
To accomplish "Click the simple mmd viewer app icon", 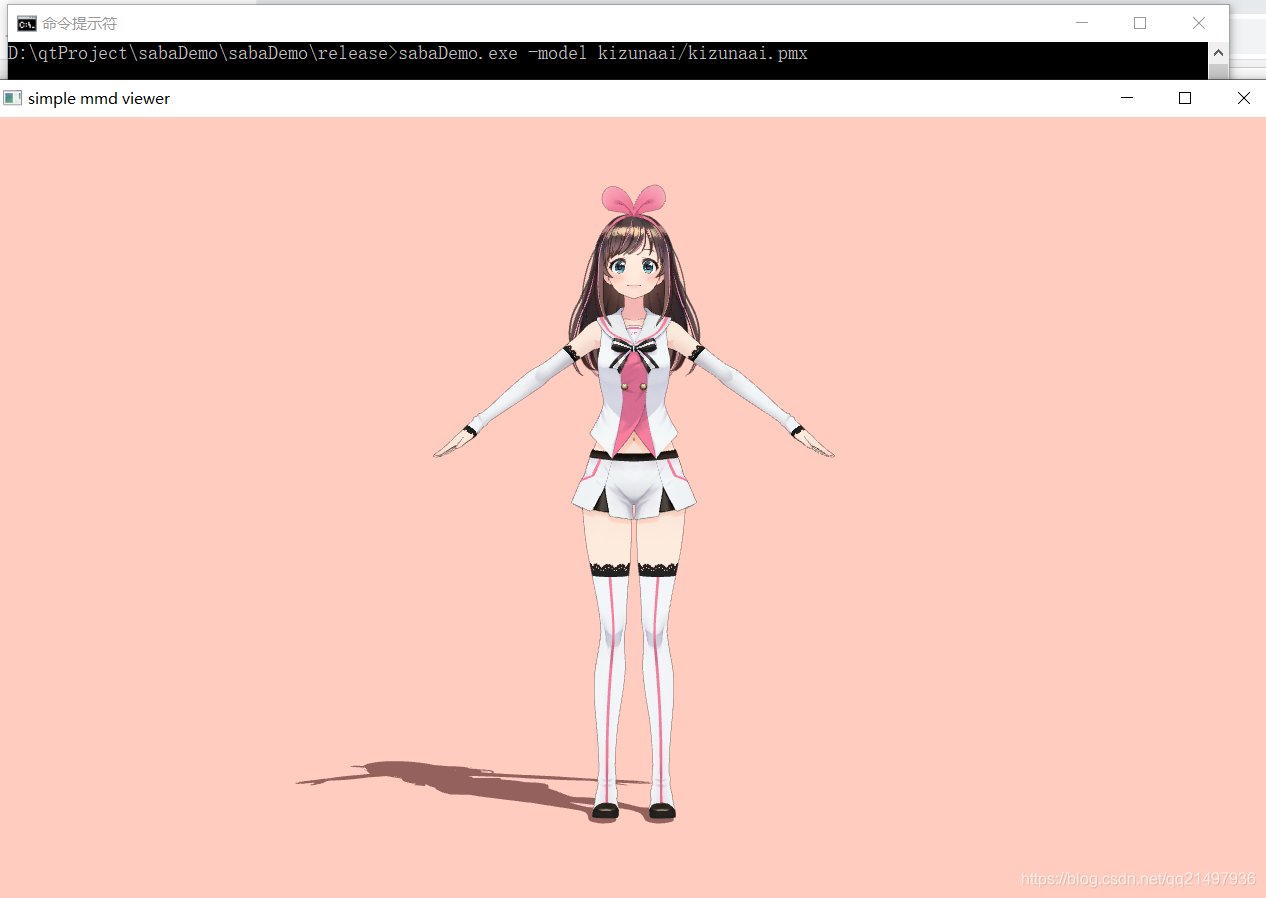I will [12, 98].
